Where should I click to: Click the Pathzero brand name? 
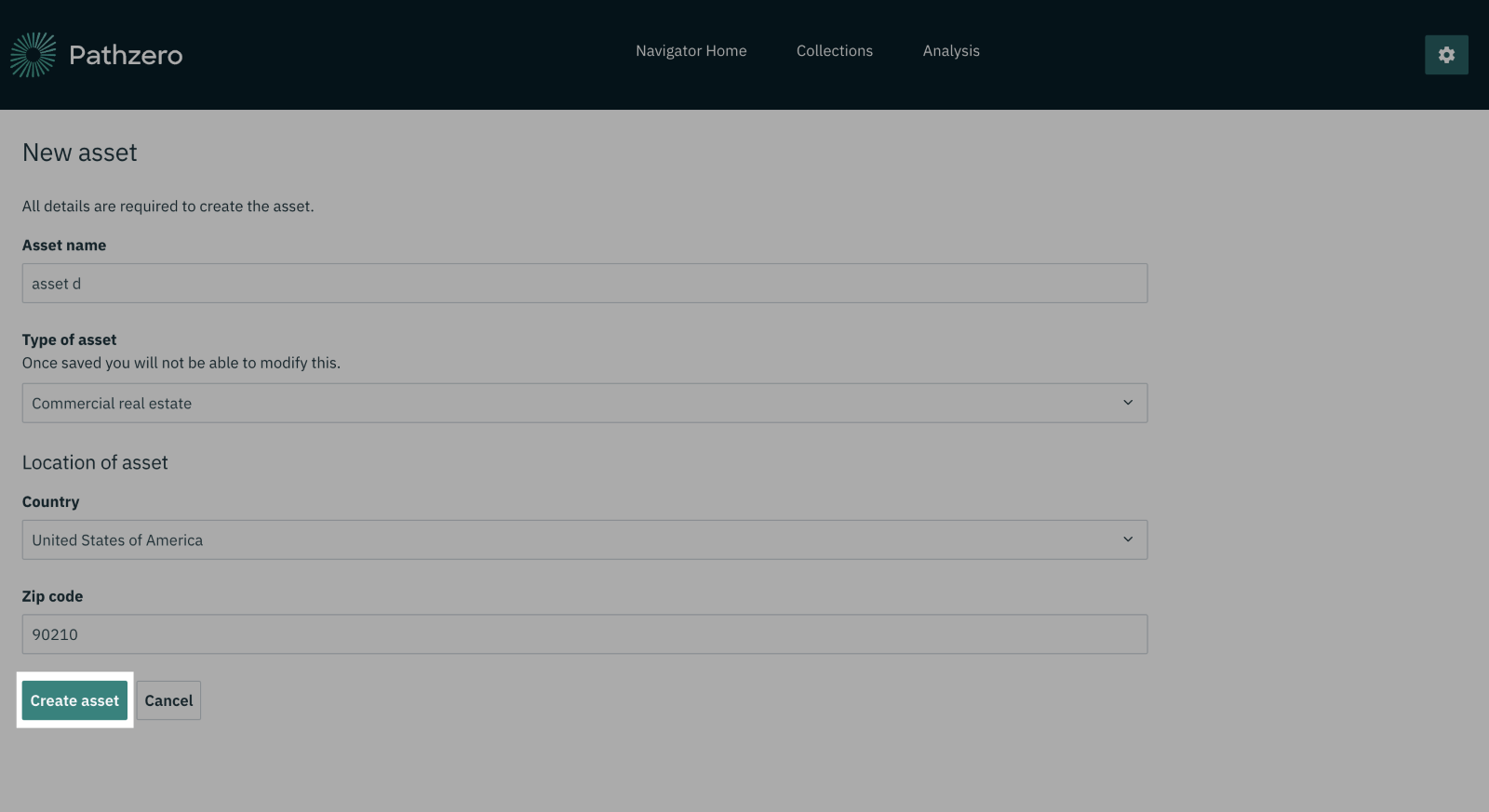click(x=126, y=55)
